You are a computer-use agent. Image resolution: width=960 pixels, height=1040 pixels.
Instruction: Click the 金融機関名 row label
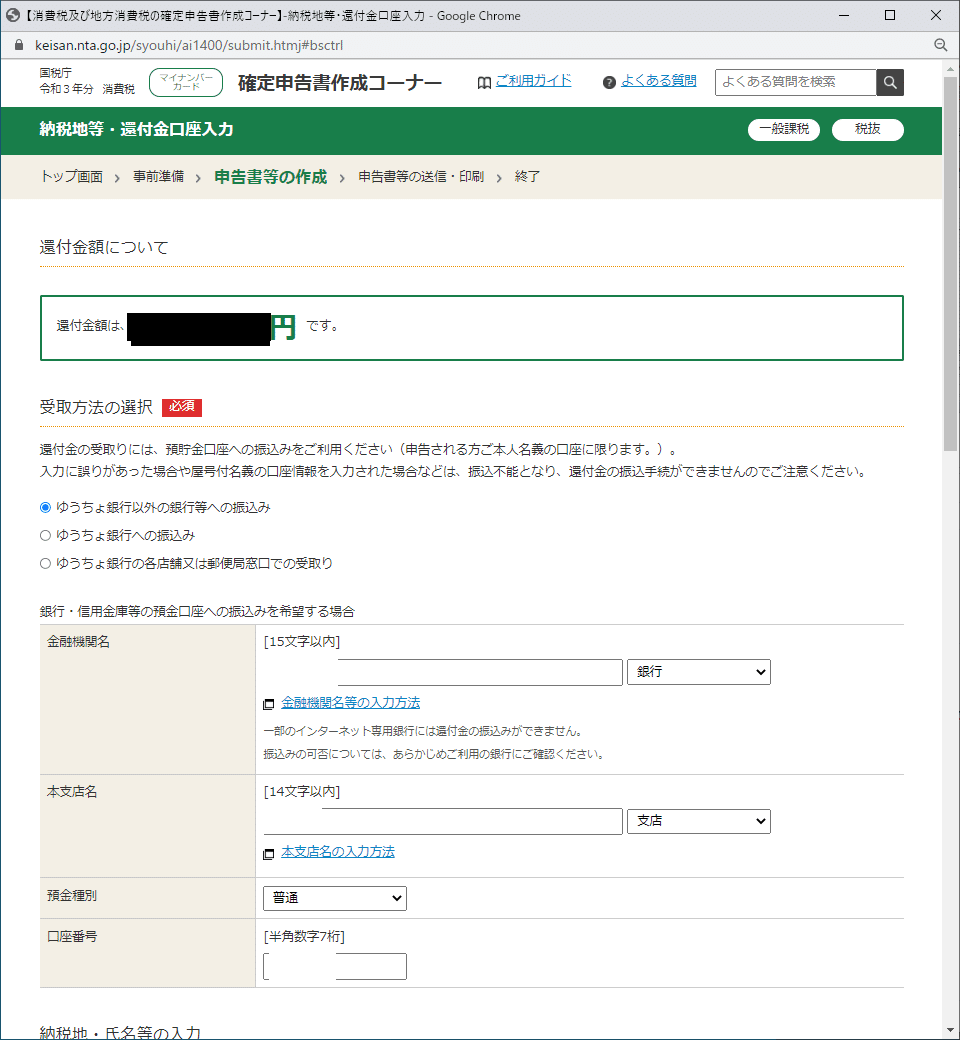(78, 641)
